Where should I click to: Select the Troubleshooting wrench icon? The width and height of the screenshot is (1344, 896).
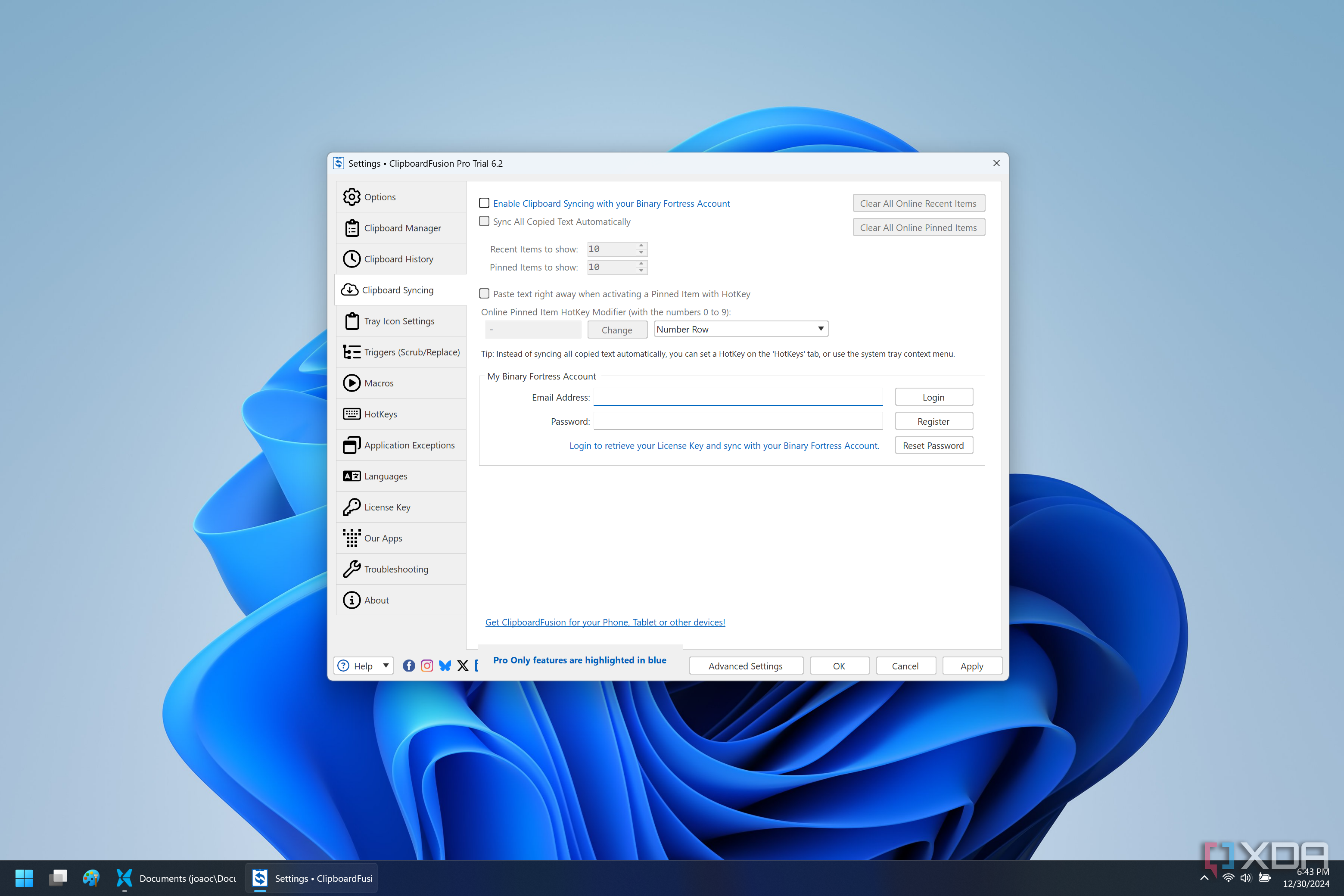coord(352,569)
